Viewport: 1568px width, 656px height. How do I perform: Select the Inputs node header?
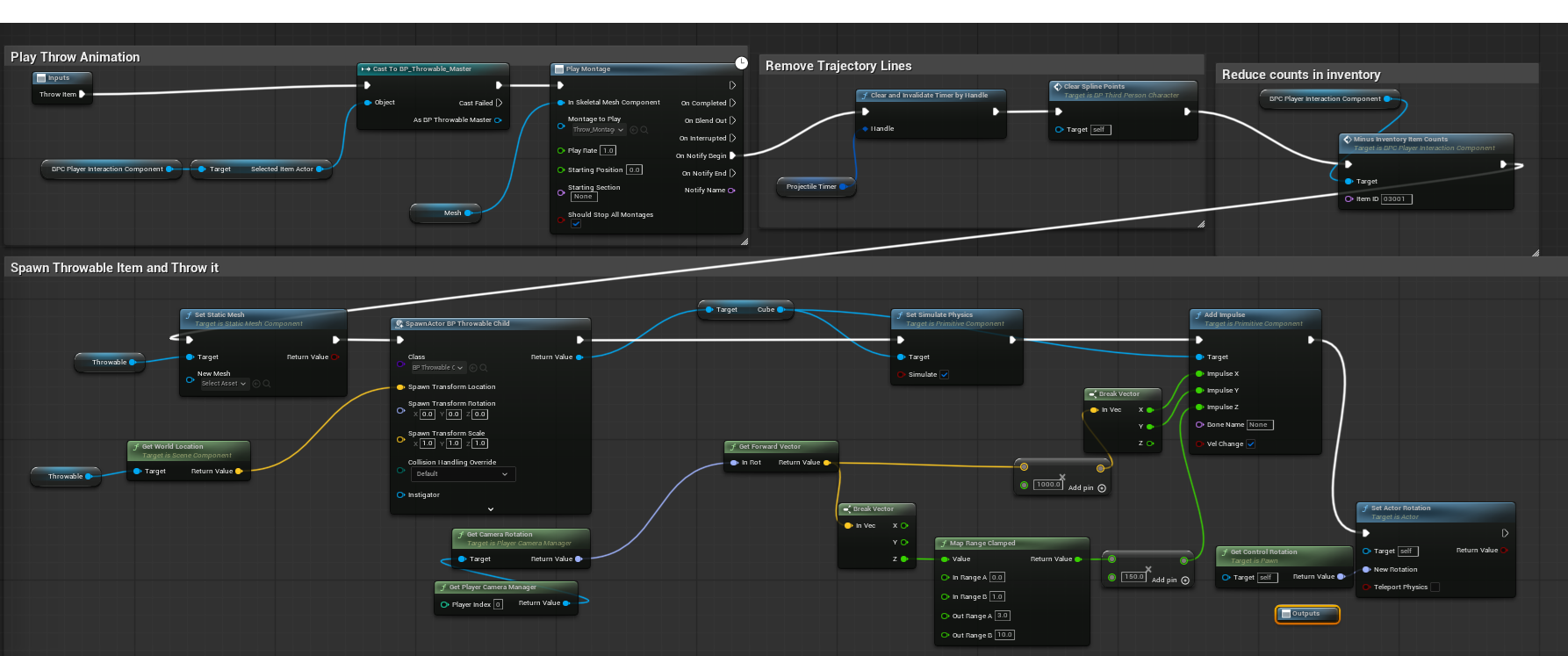[61, 78]
